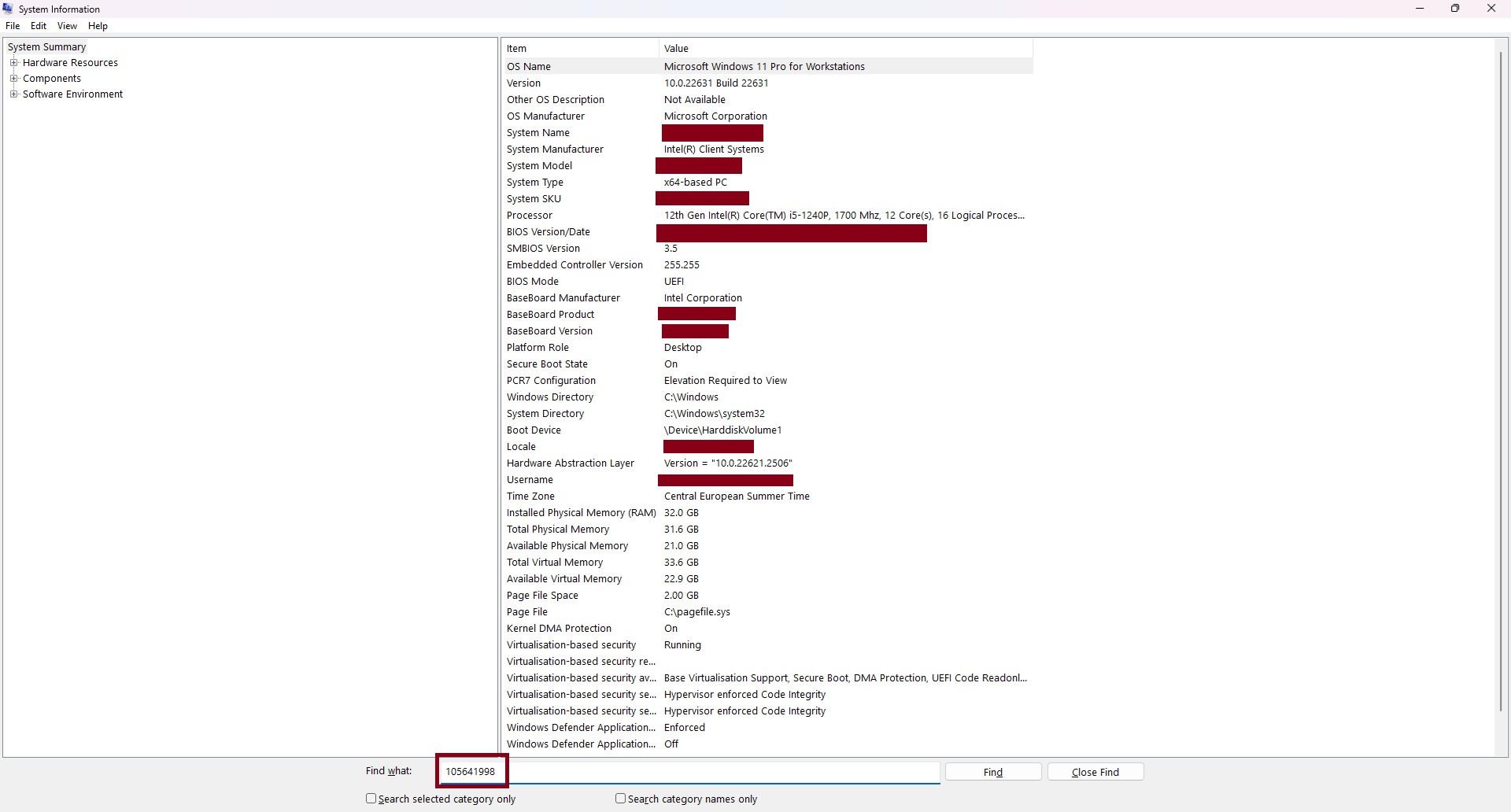Select the OS Name row
The width and height of the screenshot is (1511, 812).
pos(767,67)
